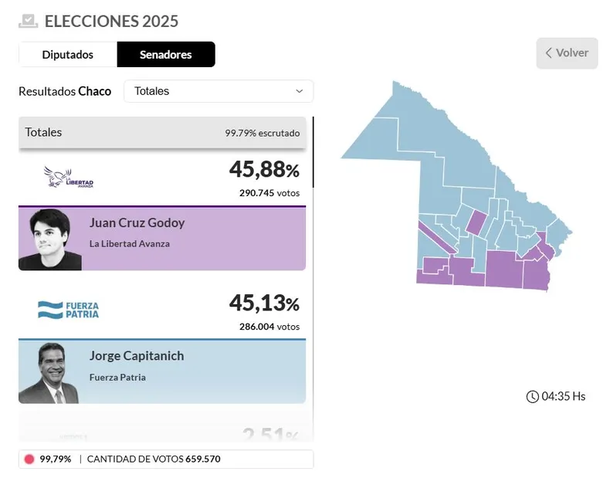Click the red dot scrutiny indicator
610x478 pixels.
[x=29, y=459]
